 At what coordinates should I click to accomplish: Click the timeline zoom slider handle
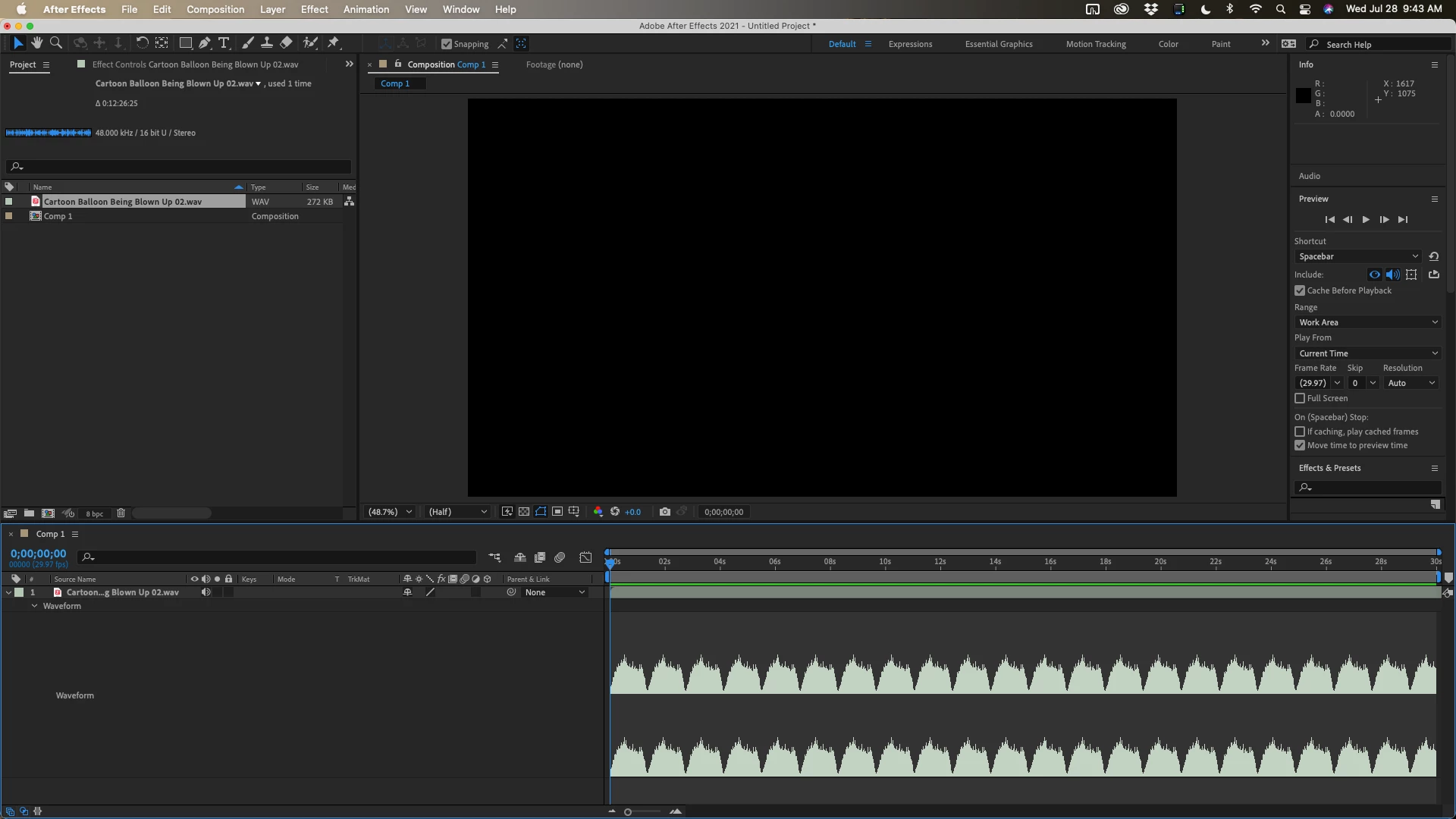(628, 812)
